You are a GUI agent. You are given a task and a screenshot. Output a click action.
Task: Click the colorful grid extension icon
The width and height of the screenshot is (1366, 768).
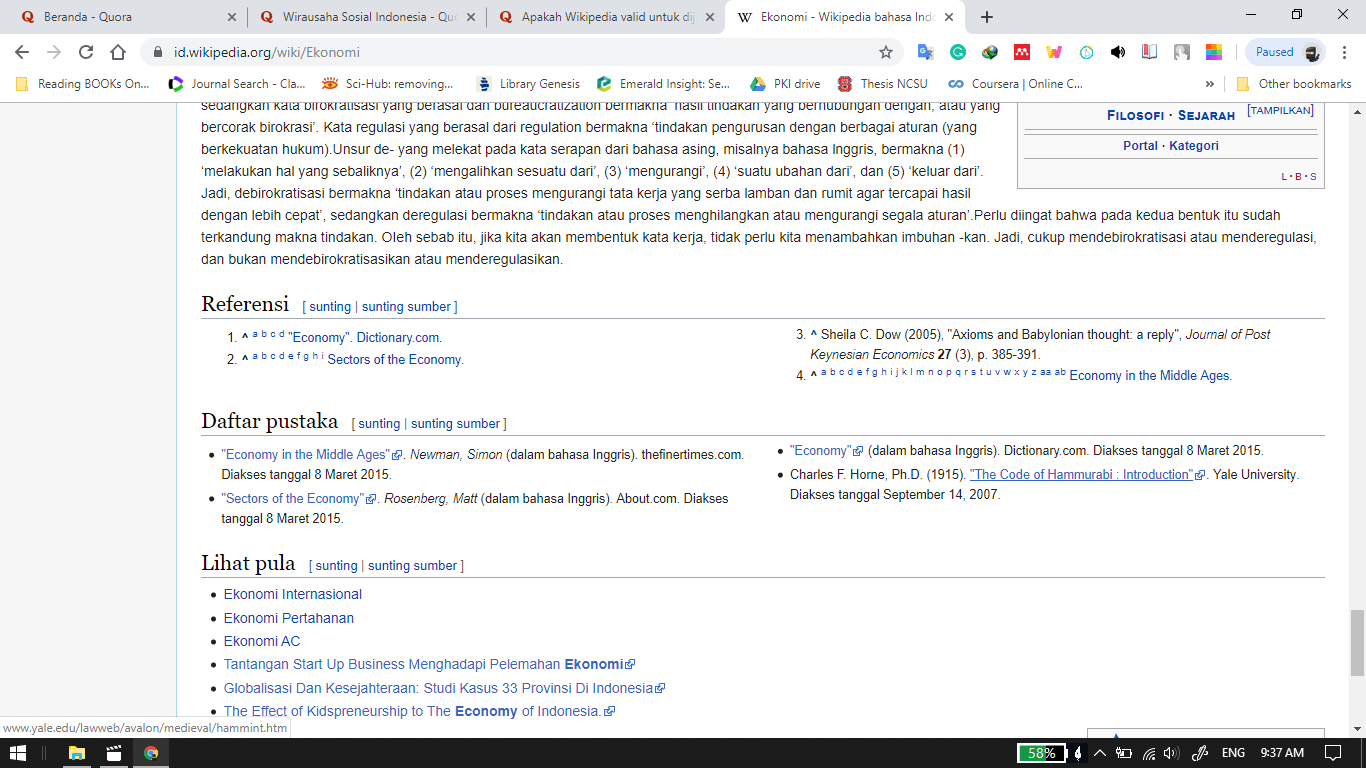(x=1213, y=52)
